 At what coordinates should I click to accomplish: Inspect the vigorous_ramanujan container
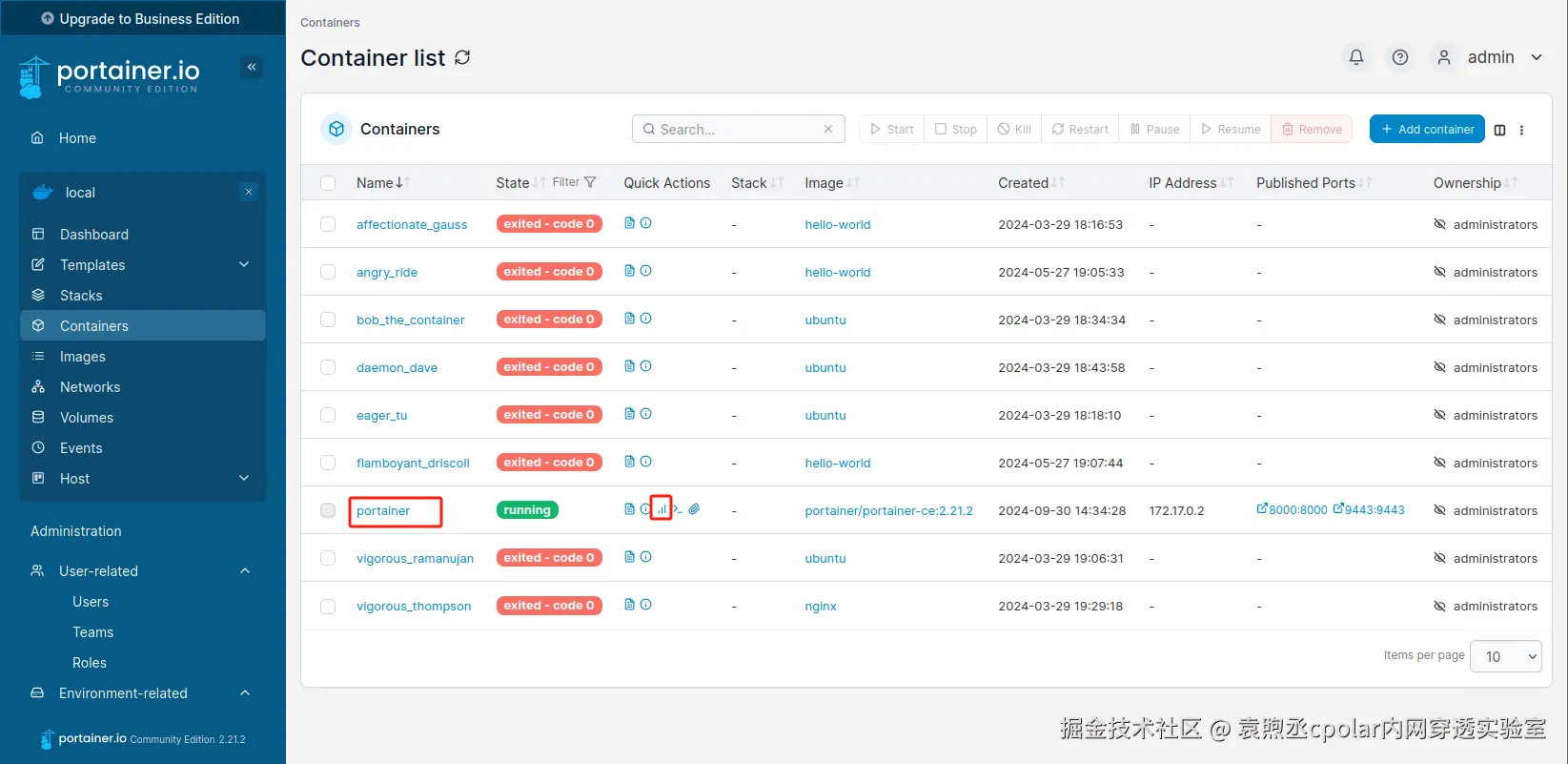645,557
